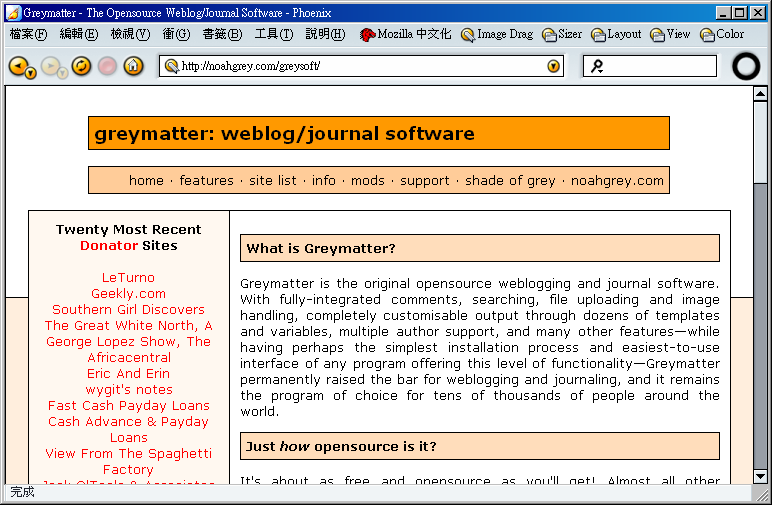Click the Mozilla 中文化 bookmark

(405, 34)
